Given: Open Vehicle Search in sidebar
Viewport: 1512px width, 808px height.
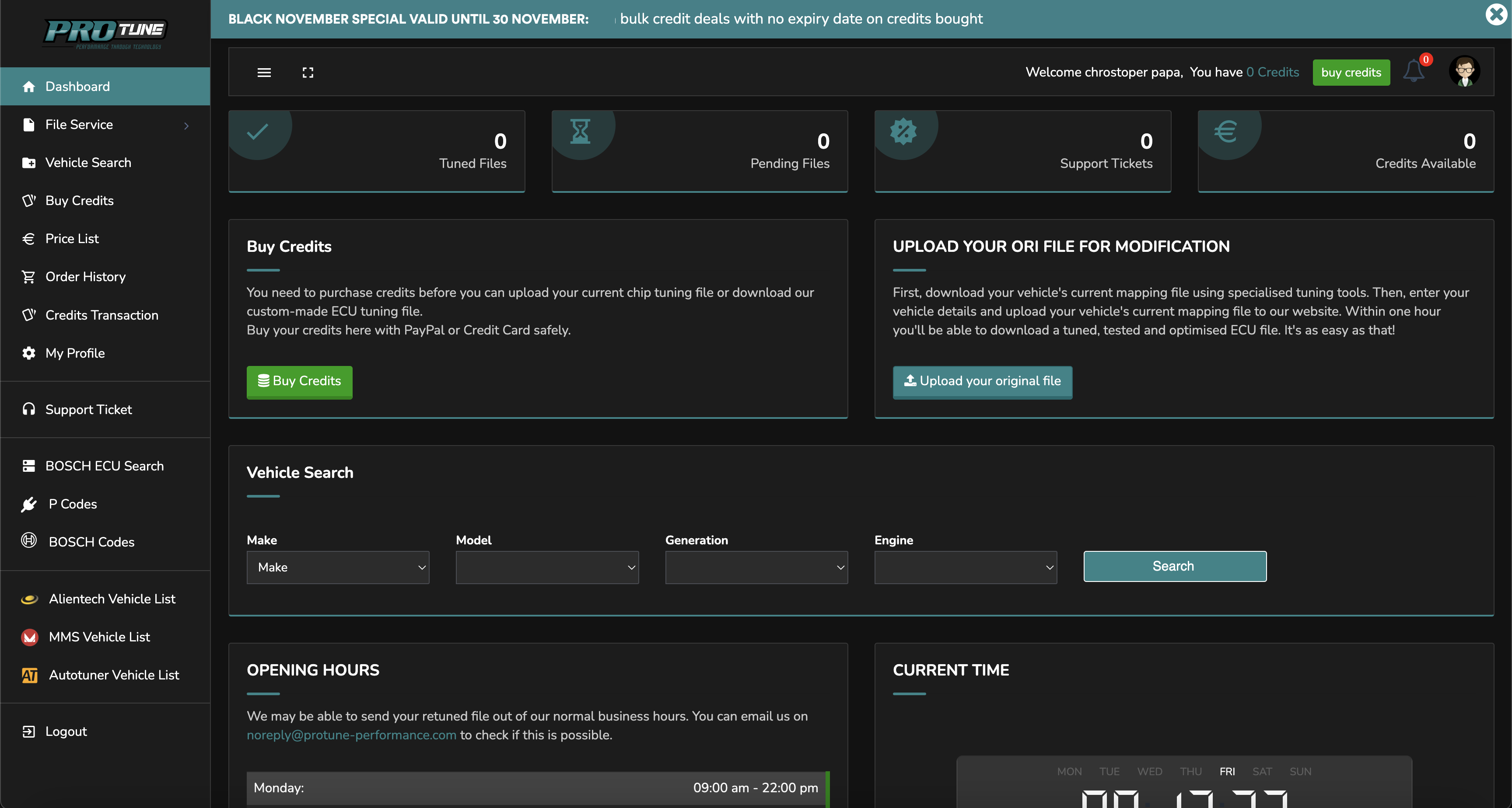Looking at the screenshot, I should click(x=105, y=163).
